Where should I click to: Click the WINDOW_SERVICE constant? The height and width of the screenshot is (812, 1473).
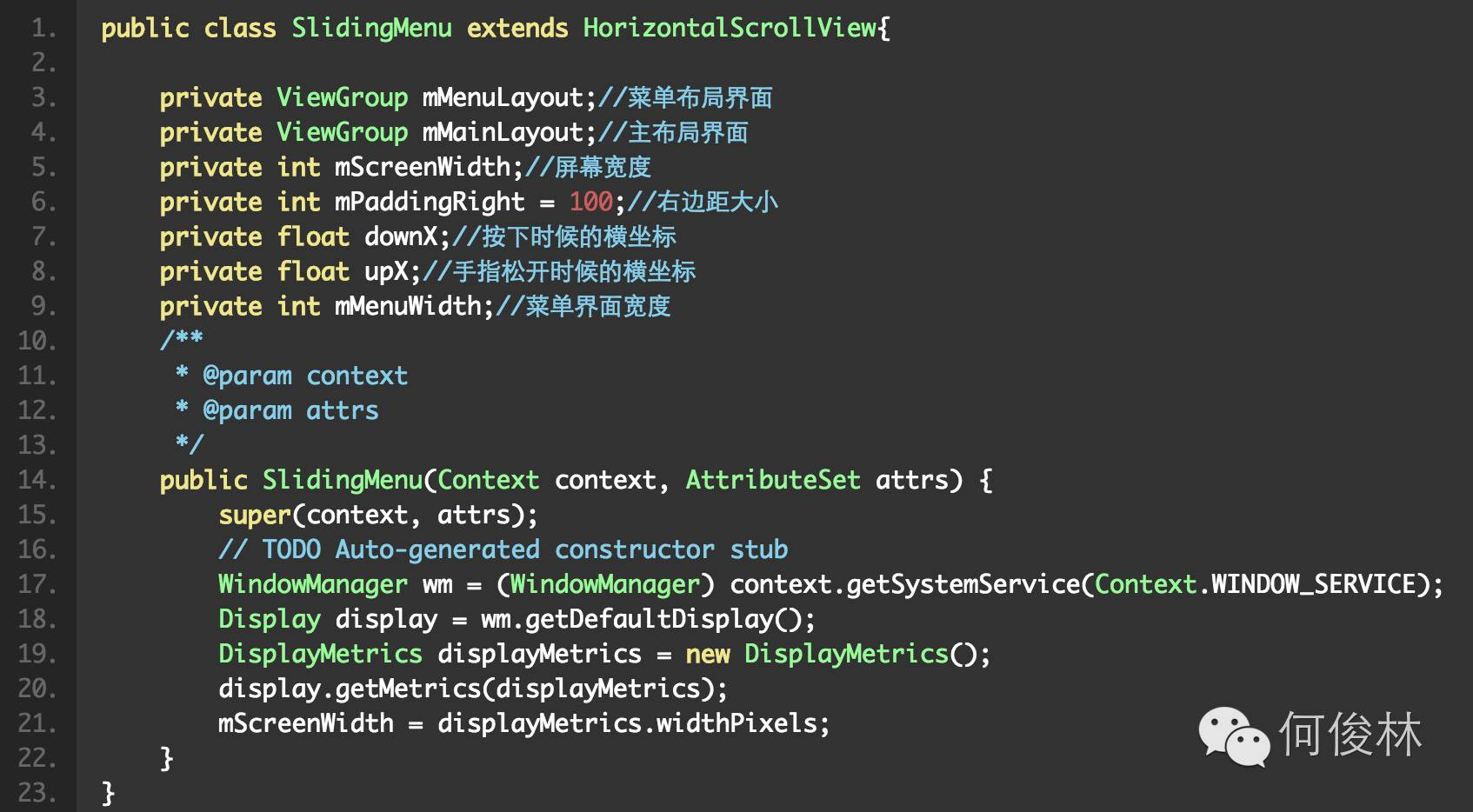click(x=1314, y=584)
